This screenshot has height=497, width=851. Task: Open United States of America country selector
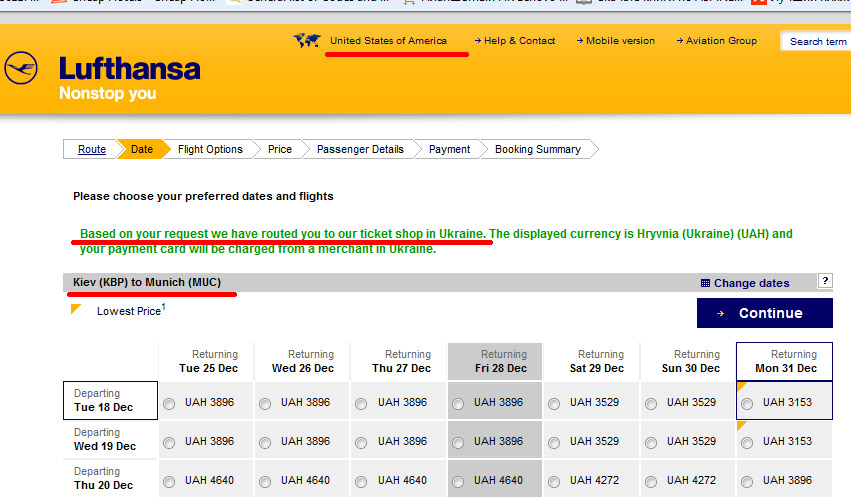[388, 41]
